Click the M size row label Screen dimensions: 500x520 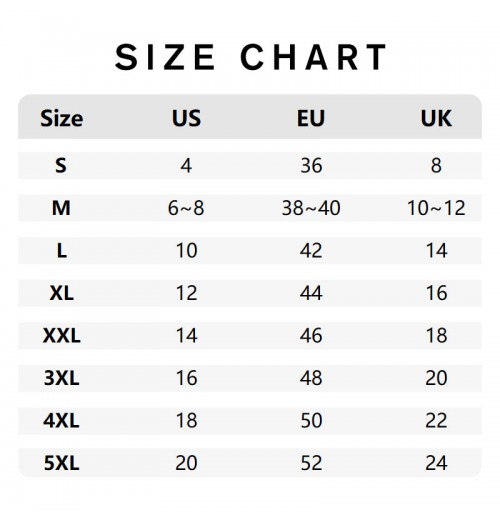tap(61, 208)
